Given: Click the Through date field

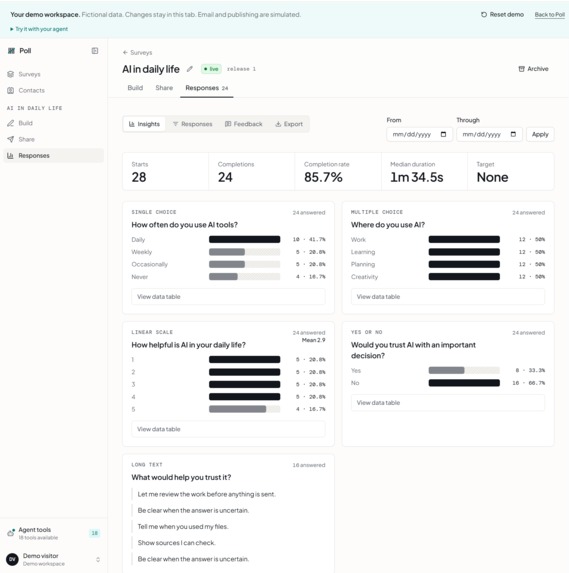Looking at the screenshot, I should tap(489, 134).
